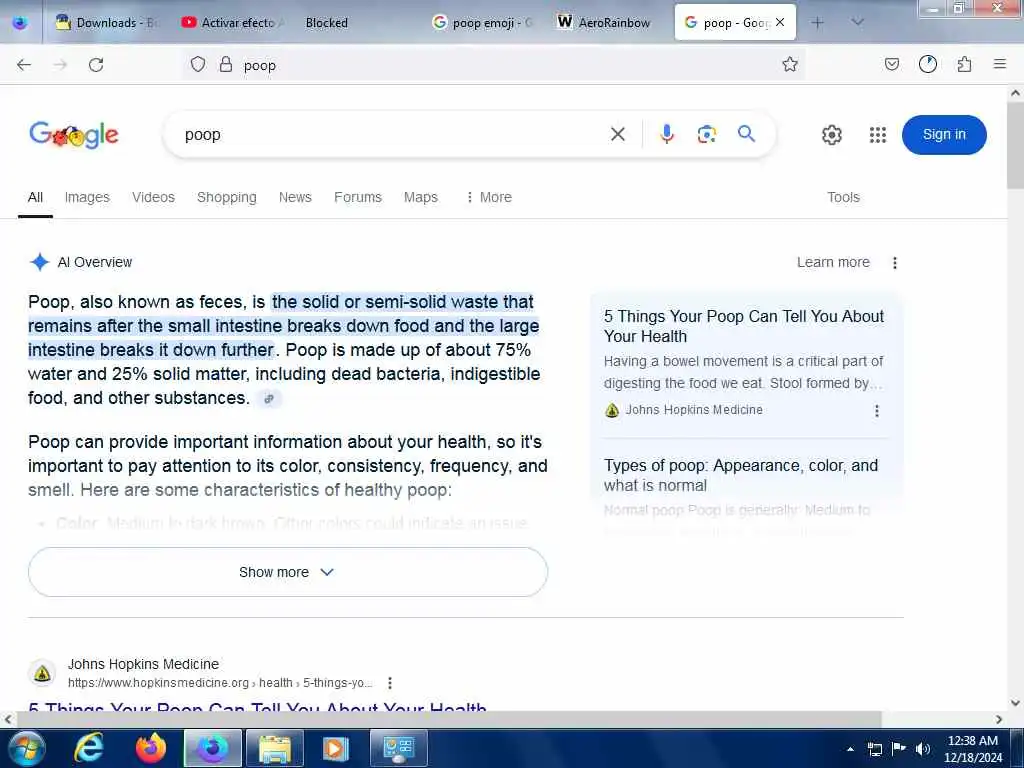Open Google quick settings gear icon
Screen dimensions: 1024x768
coord(831,135)
